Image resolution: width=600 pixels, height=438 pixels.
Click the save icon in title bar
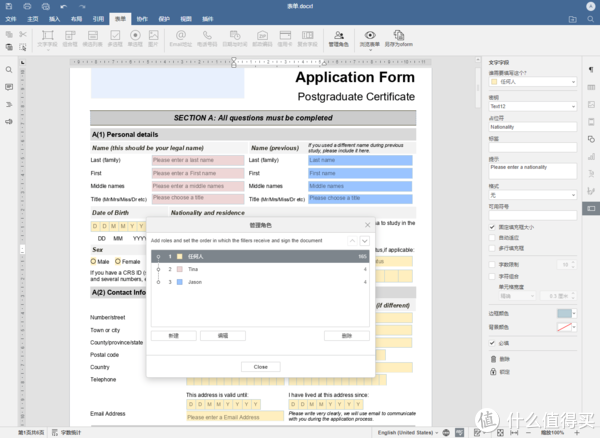coord(8,6)
